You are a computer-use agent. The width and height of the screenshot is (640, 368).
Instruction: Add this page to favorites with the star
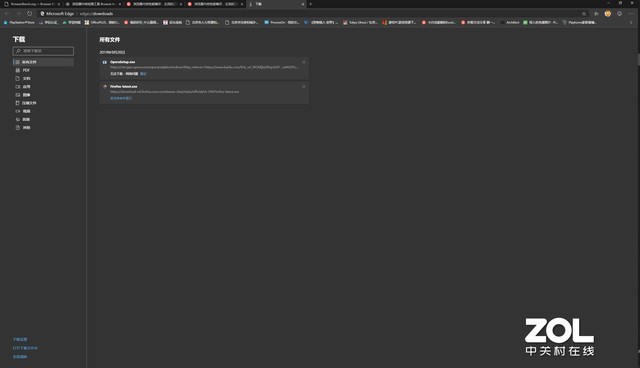pos(584,13)
